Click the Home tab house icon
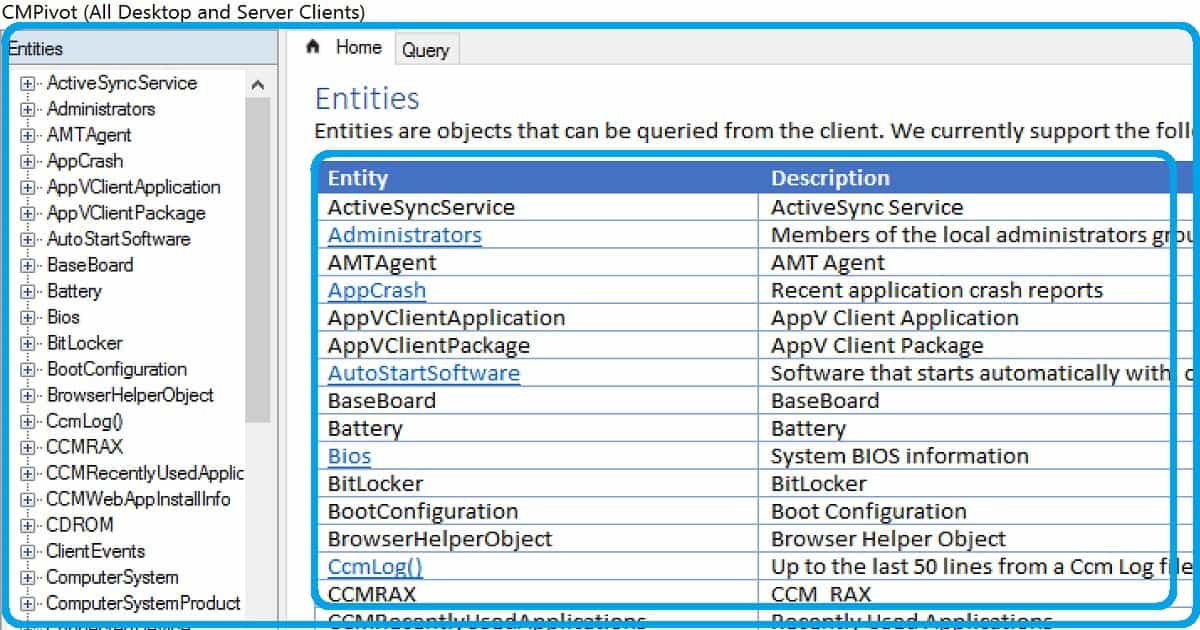Screen dimensions: 1200x630 pos(313,47)
